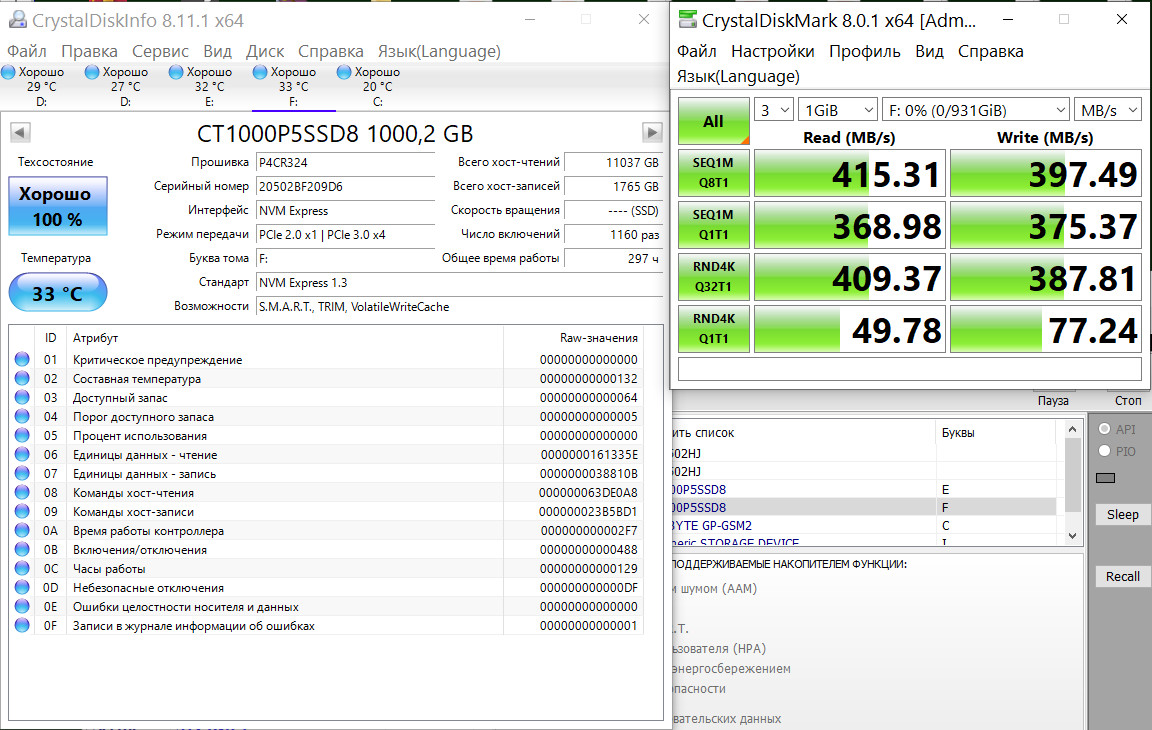Open the test size dropdown showing 1GiB
The width and height of the screenshot is (1152, 730).
point(838,110)
